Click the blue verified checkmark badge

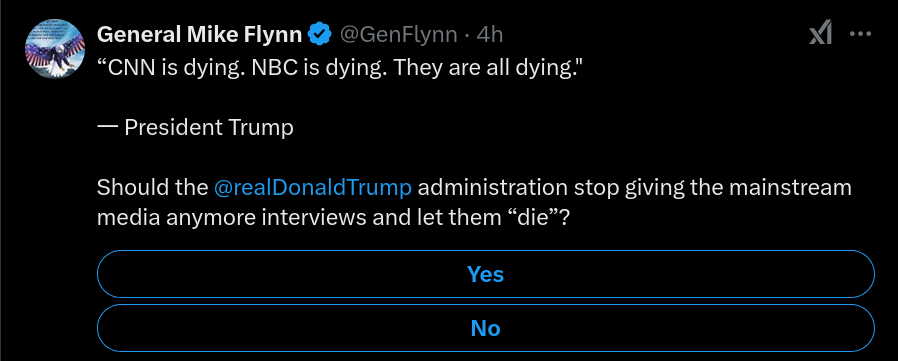(x=320, y=35)
